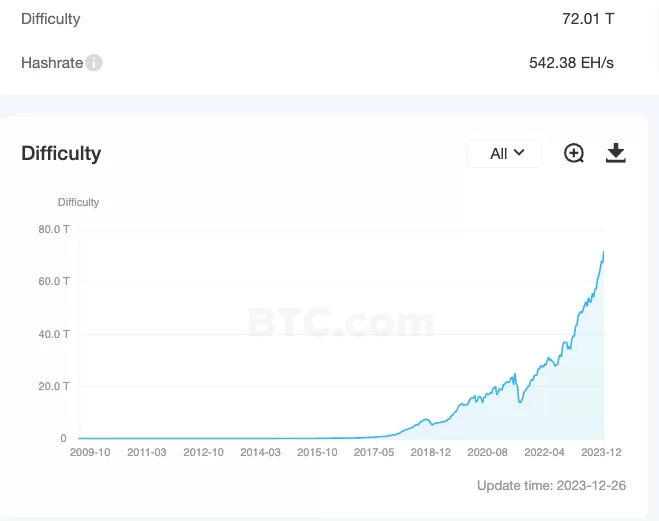Click the Hashrate label text

(51, 63)
